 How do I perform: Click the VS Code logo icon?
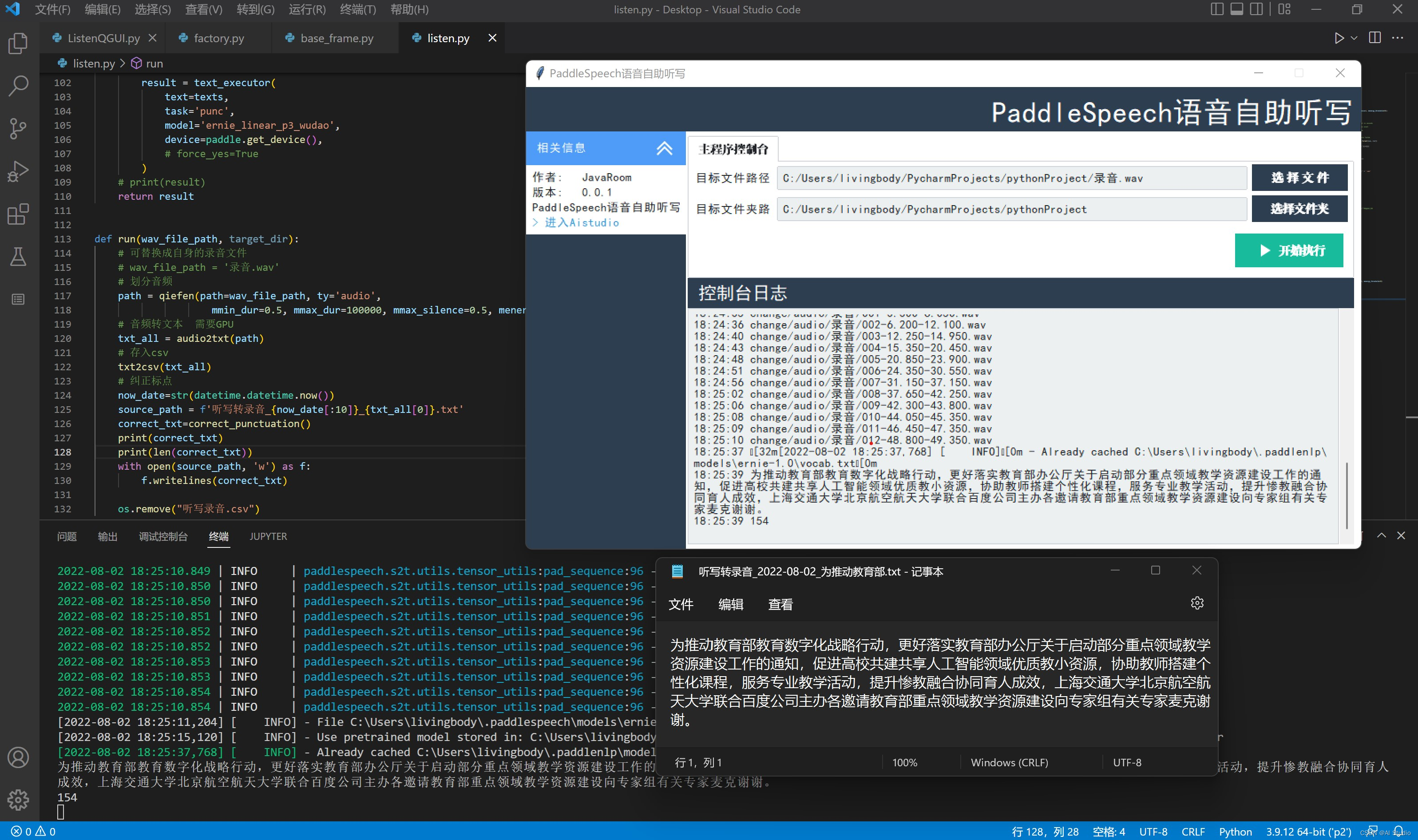pyautogui.click(x=12, y=9)
